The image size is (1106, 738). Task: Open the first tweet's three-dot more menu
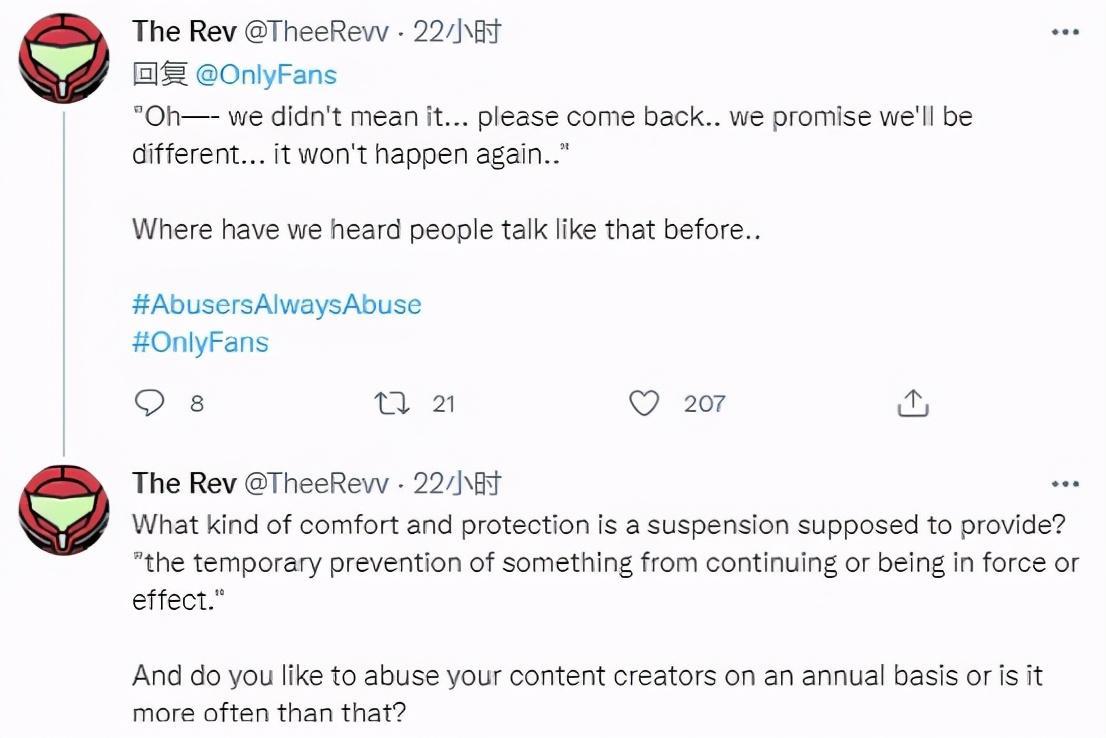(x=1065, y=32)
